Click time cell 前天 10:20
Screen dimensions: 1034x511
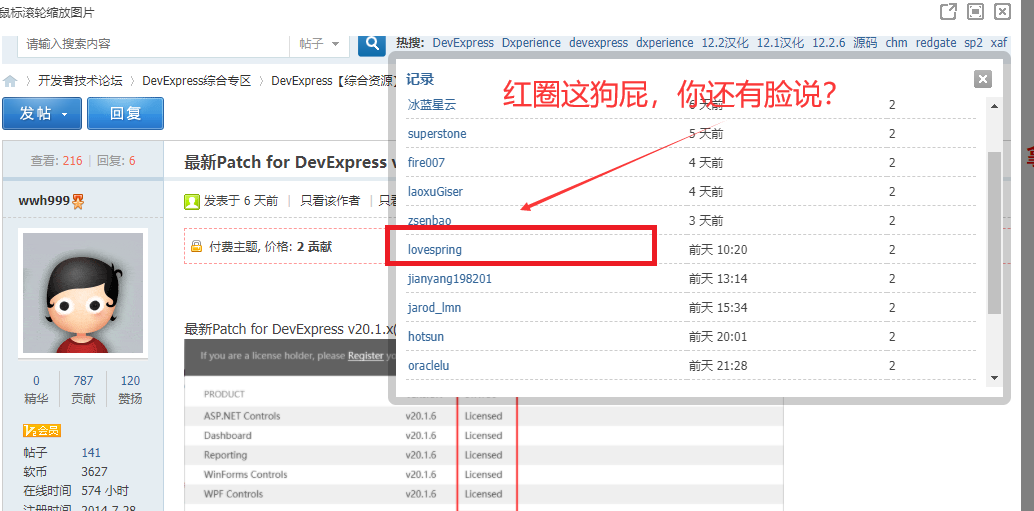click(x=718, y=250)
